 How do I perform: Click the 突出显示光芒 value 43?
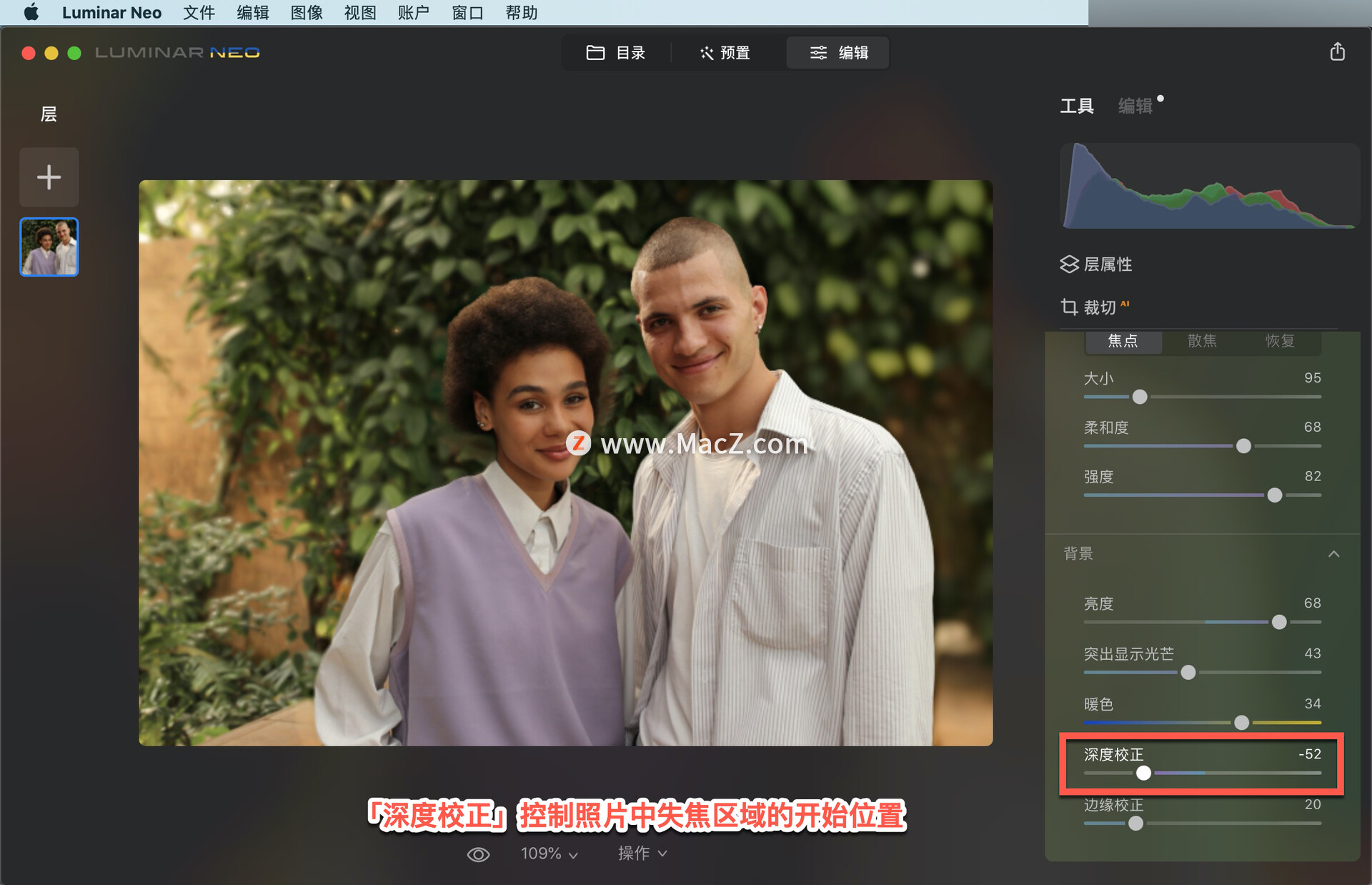pos(1312,653)
